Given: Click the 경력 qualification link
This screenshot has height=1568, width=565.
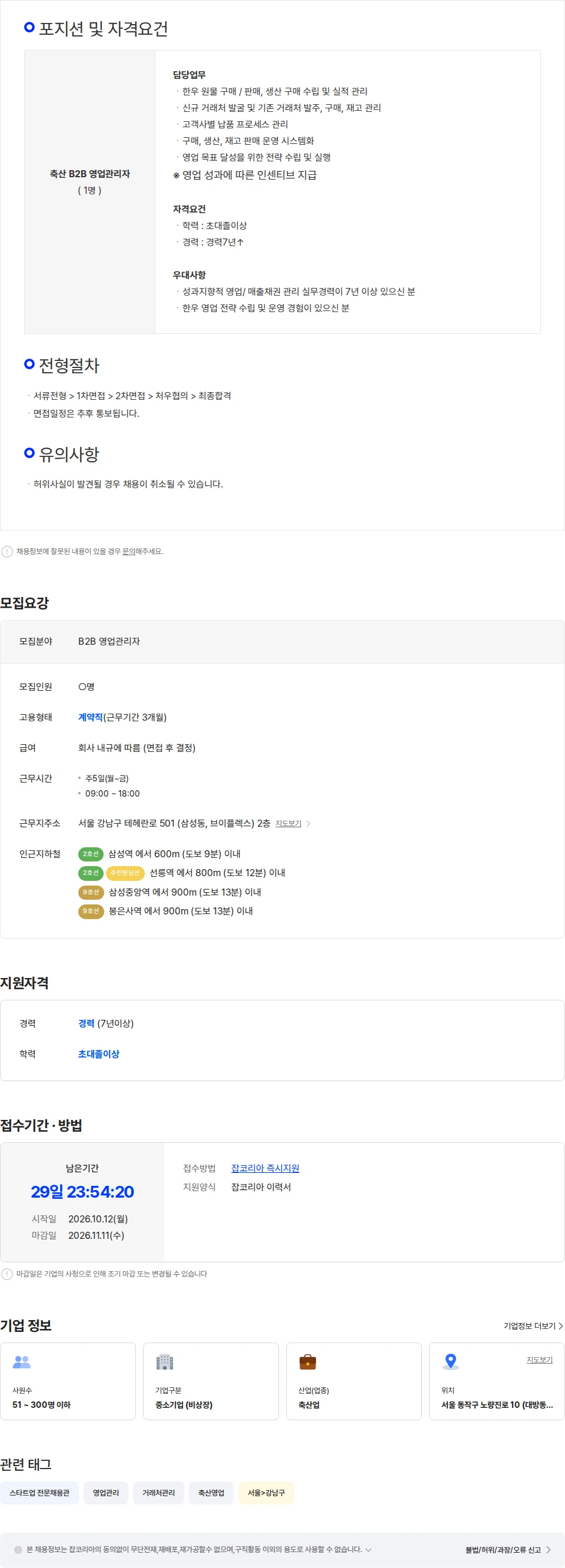Looking at the screenshot, I should 87,1023.
